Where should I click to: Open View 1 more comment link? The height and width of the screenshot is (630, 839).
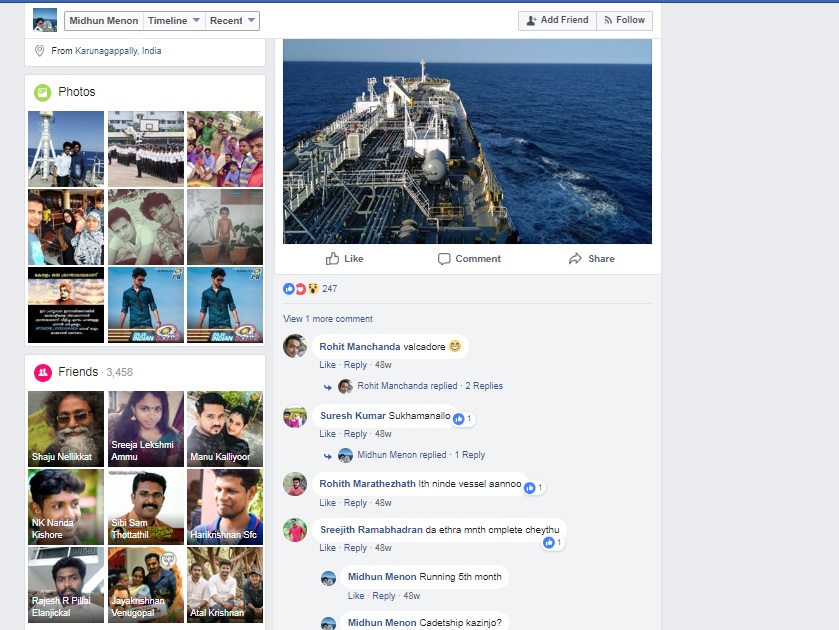(x=327, y=319)
